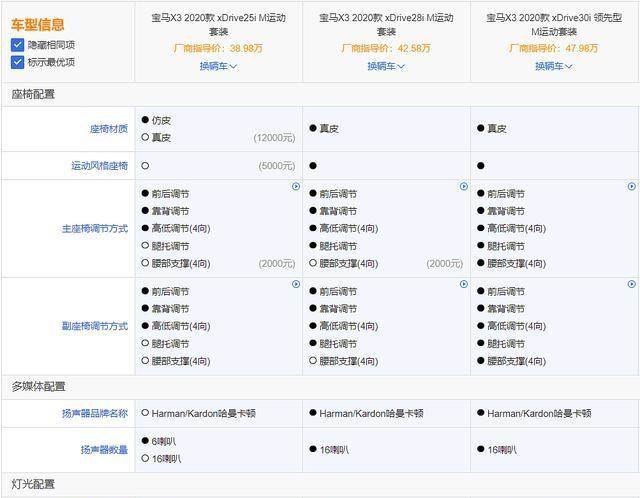Image resolution: width=640 pixels, height=498 pixels.
Task: Click the (12000元) 真皮 option price
Action: 274,138
